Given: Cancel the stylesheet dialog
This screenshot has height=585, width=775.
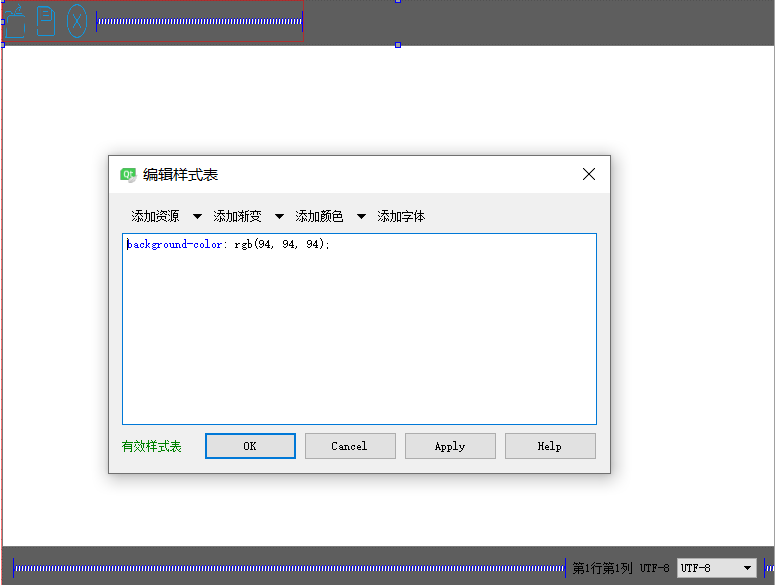Looking at the screenshot, I should (350, 446).
